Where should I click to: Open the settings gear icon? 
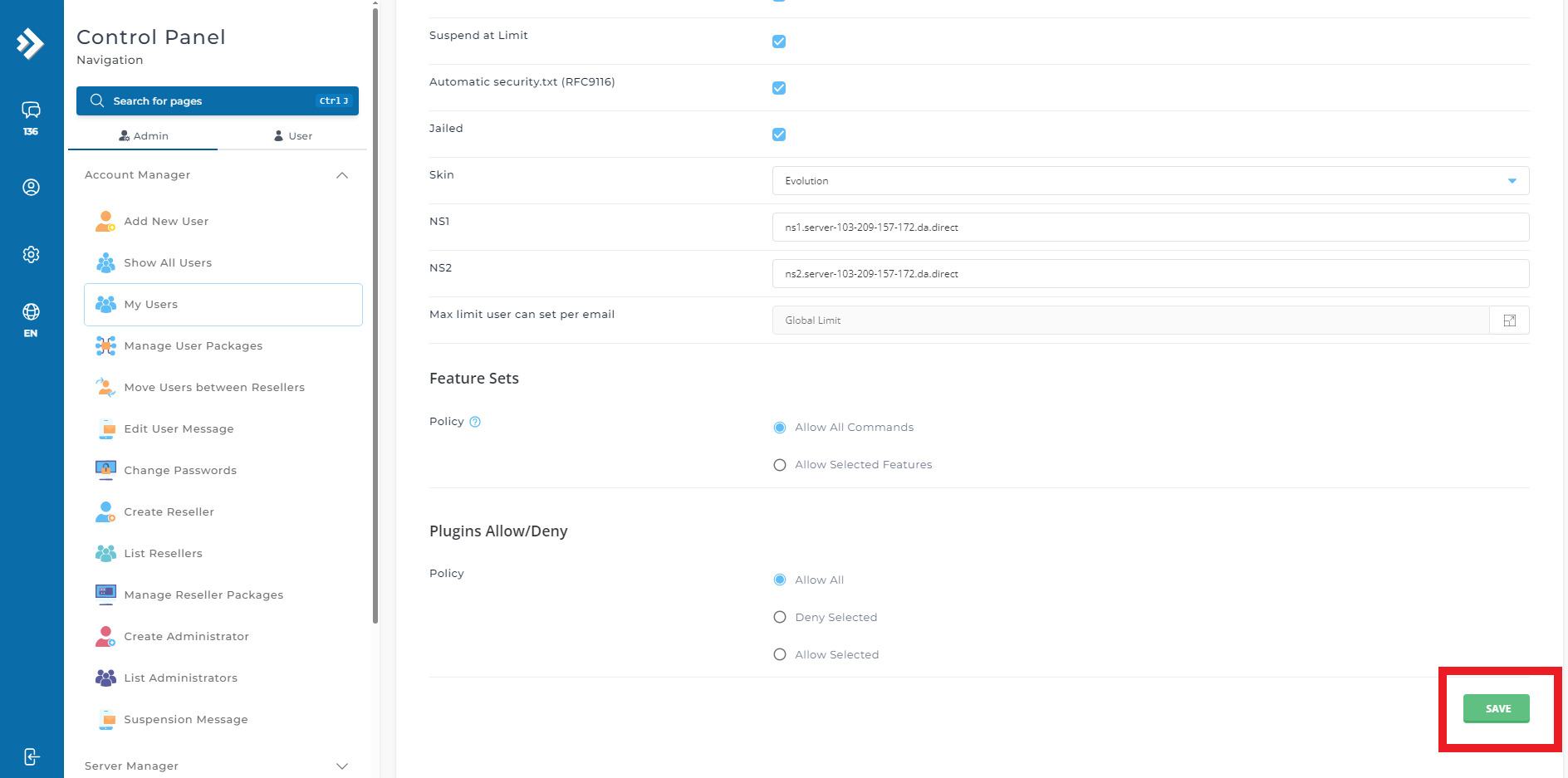pos(31,254)
